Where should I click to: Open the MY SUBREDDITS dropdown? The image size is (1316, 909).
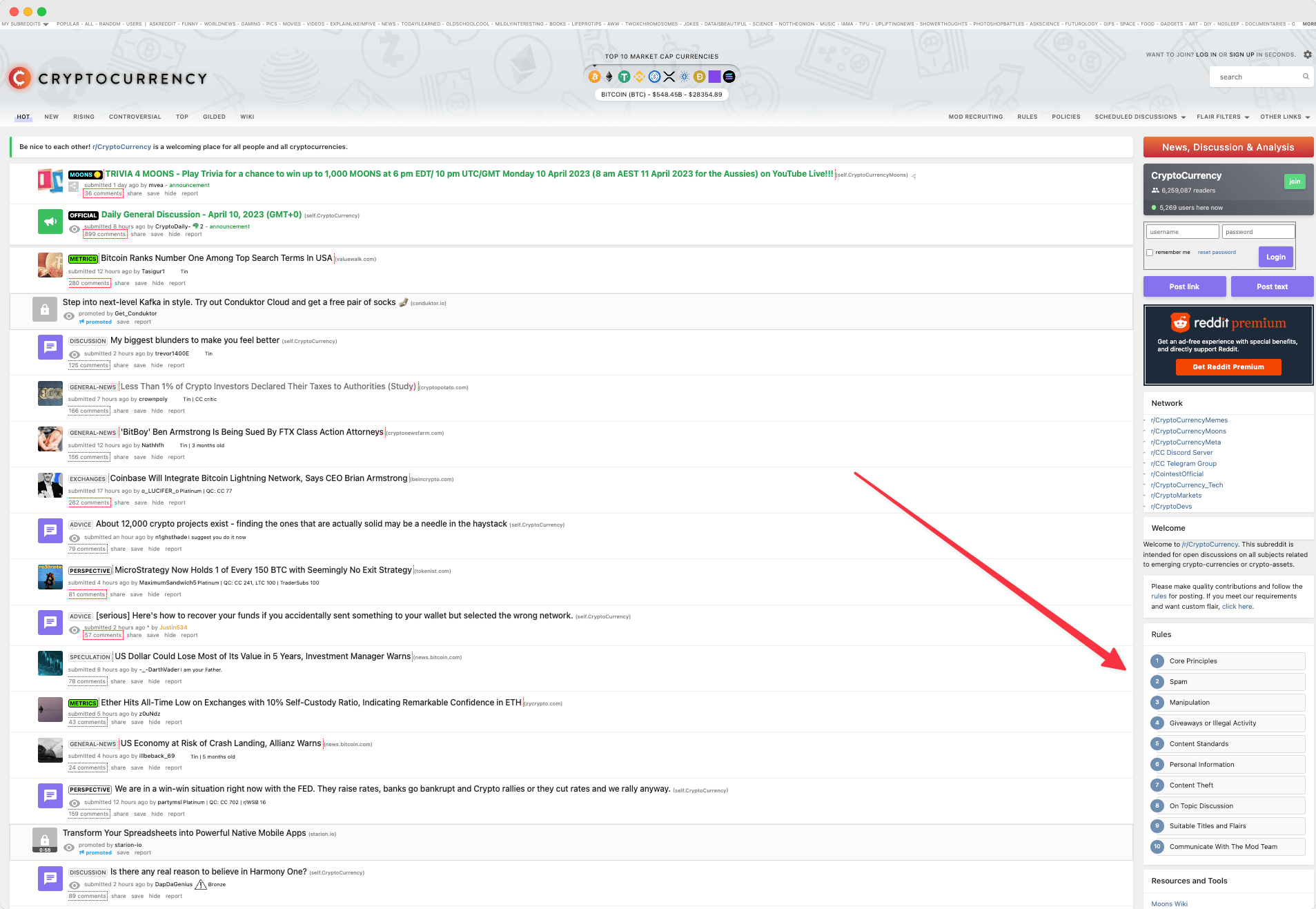click(22, 23)
